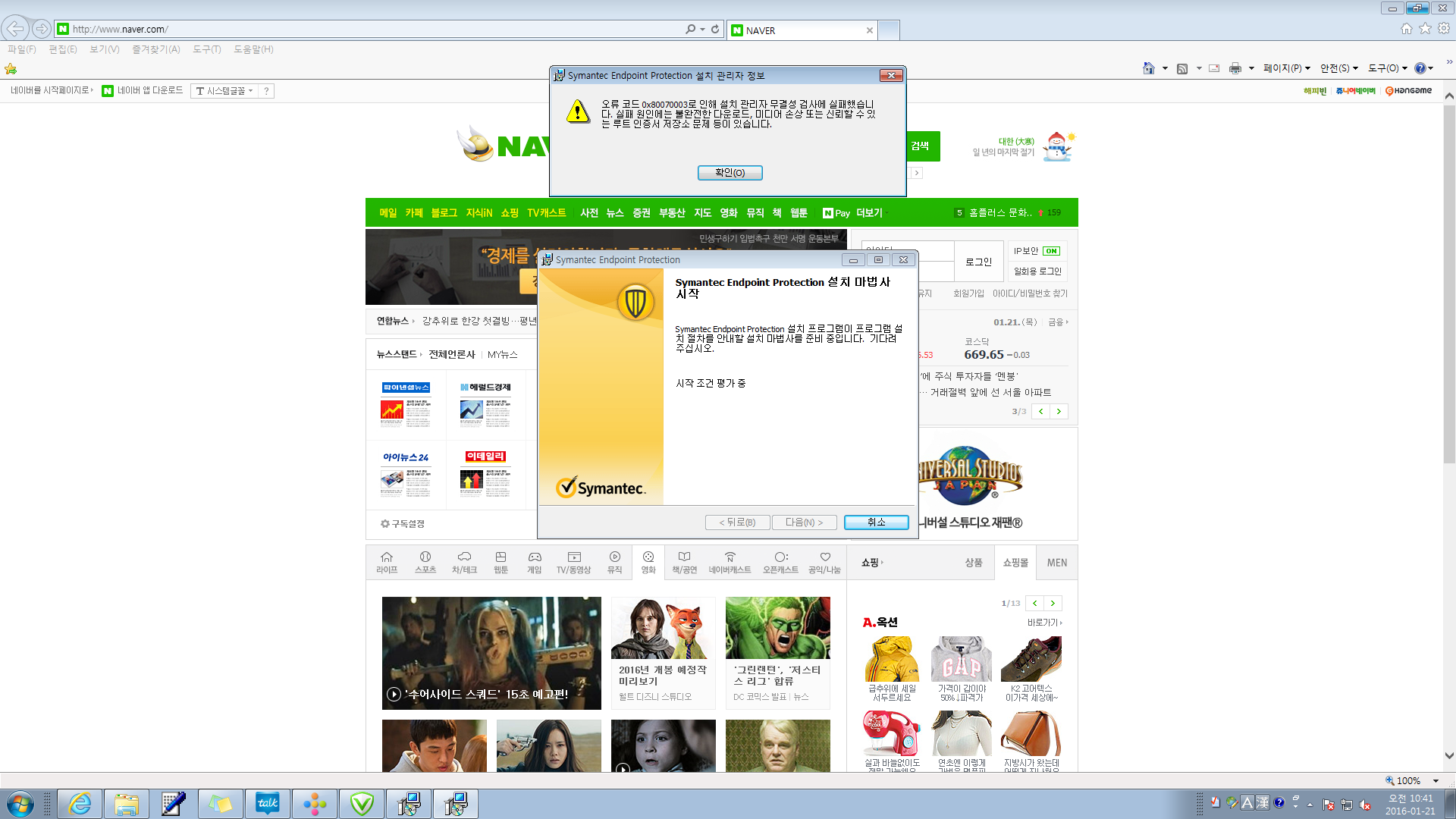Click the 로그인 login button
Image resolution: width=1456 pixels, height=819 pixels.
click(x=978, y=262)
